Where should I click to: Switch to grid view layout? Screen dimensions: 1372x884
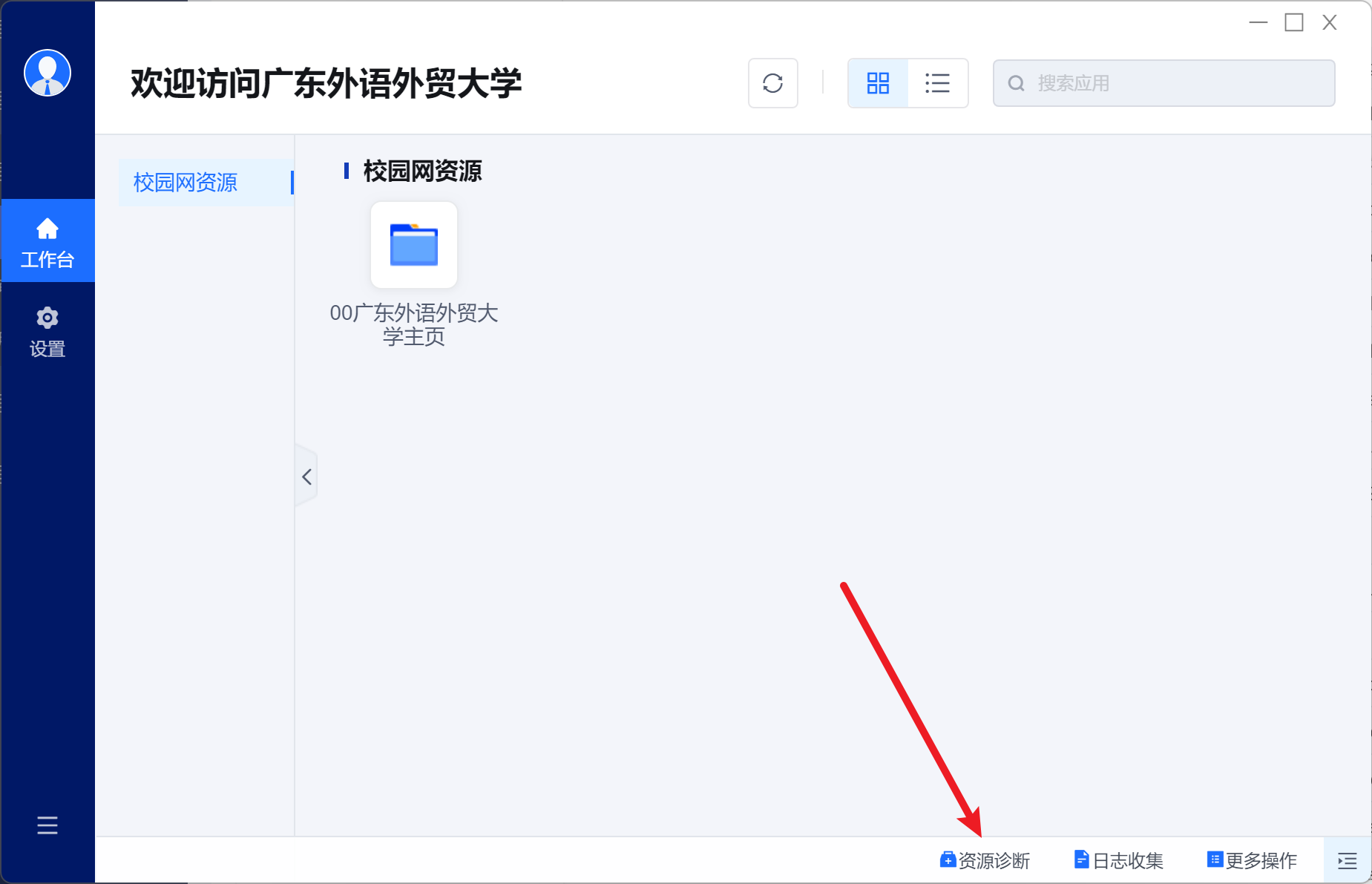click(x=878, y=83)
